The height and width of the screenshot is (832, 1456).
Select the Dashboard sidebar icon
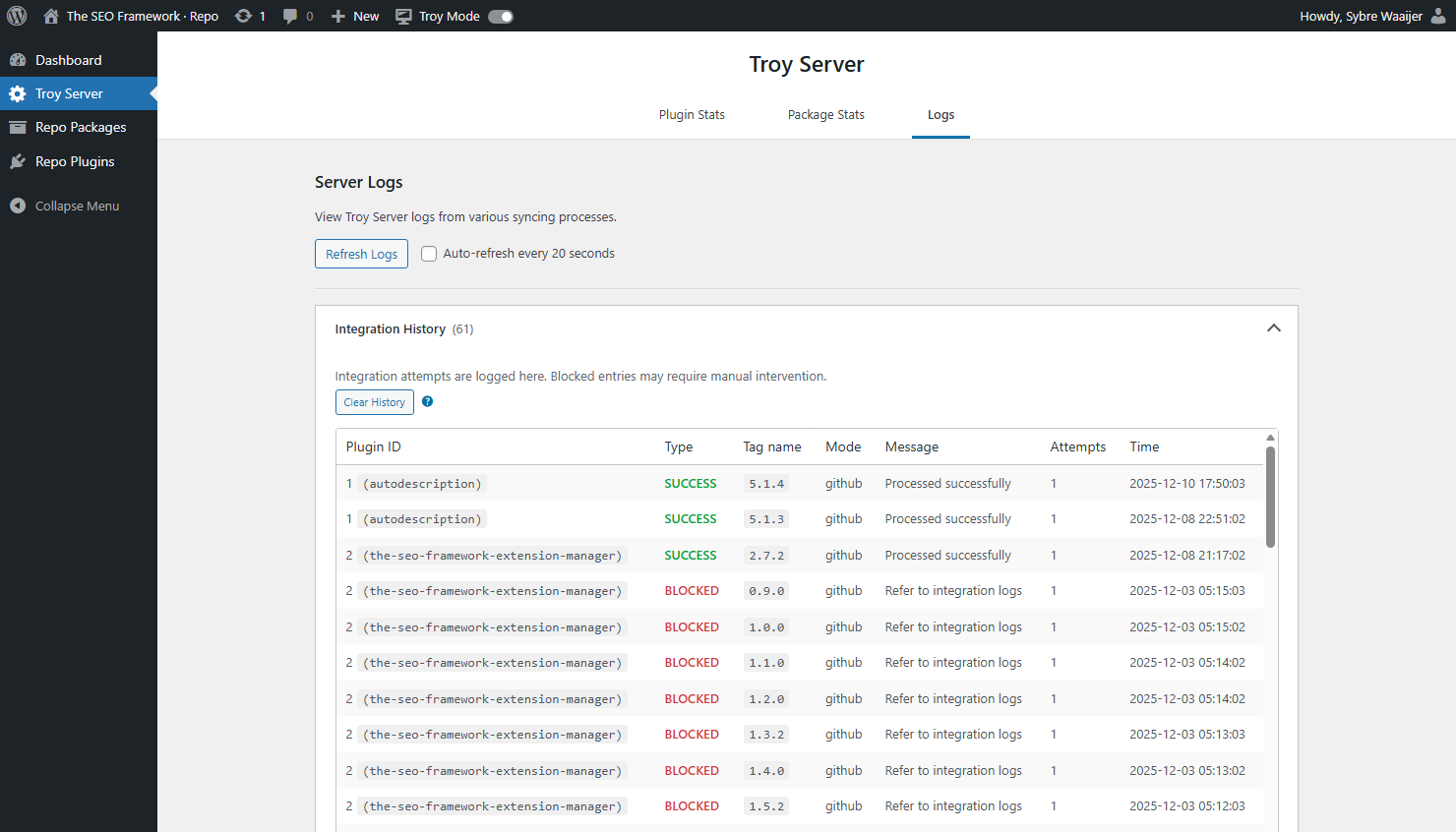(21, 59)
